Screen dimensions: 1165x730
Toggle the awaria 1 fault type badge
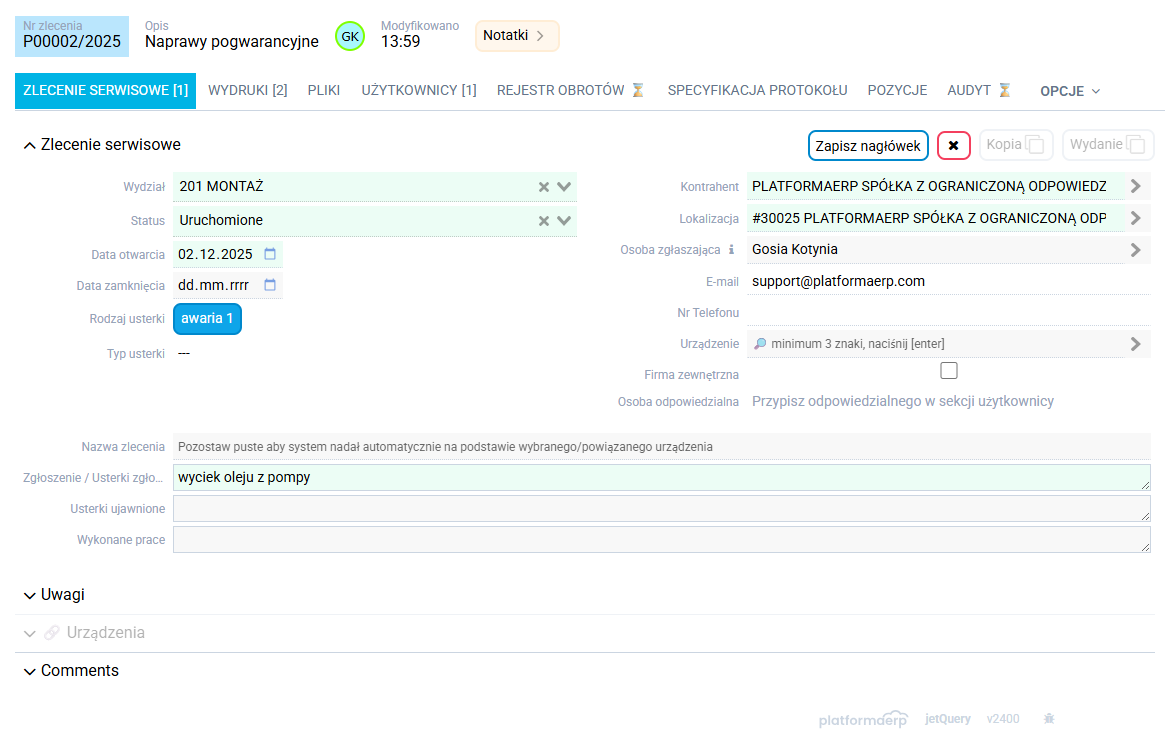(x=207, y=318)
